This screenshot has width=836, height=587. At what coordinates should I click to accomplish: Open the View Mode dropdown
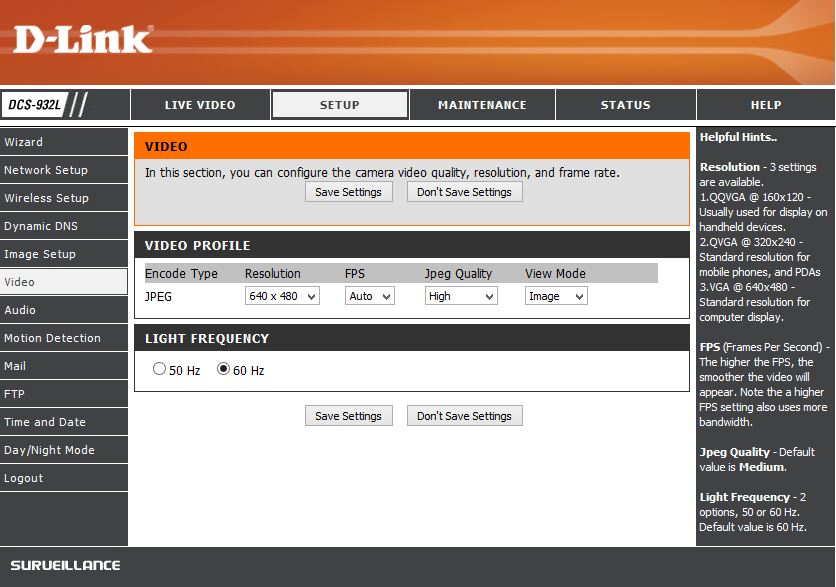[x=556, y=295]
